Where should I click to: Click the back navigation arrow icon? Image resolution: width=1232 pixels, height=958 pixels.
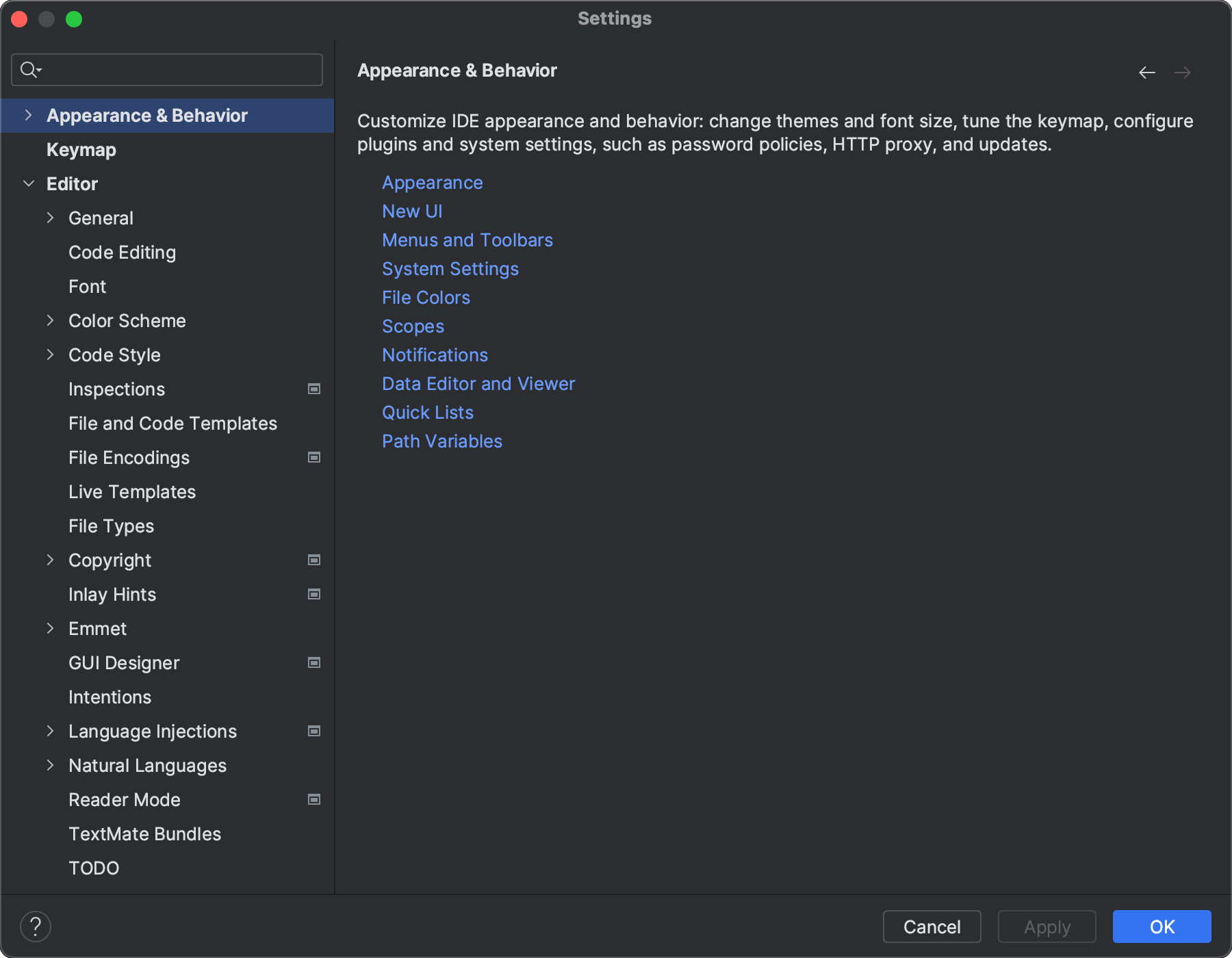click(x=1147, y=73)
